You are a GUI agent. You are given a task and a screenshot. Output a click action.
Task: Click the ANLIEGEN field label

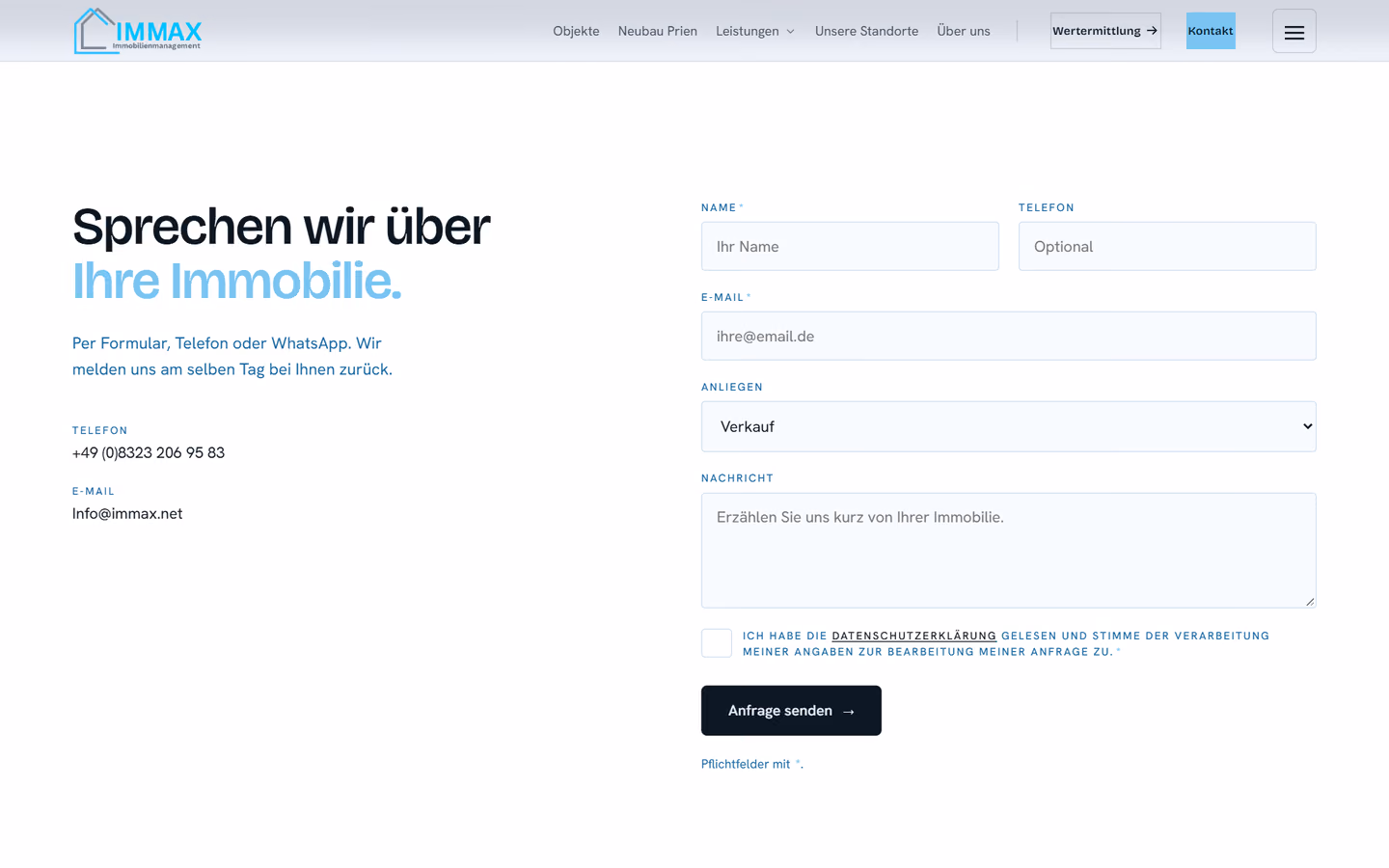coord(732,387)
